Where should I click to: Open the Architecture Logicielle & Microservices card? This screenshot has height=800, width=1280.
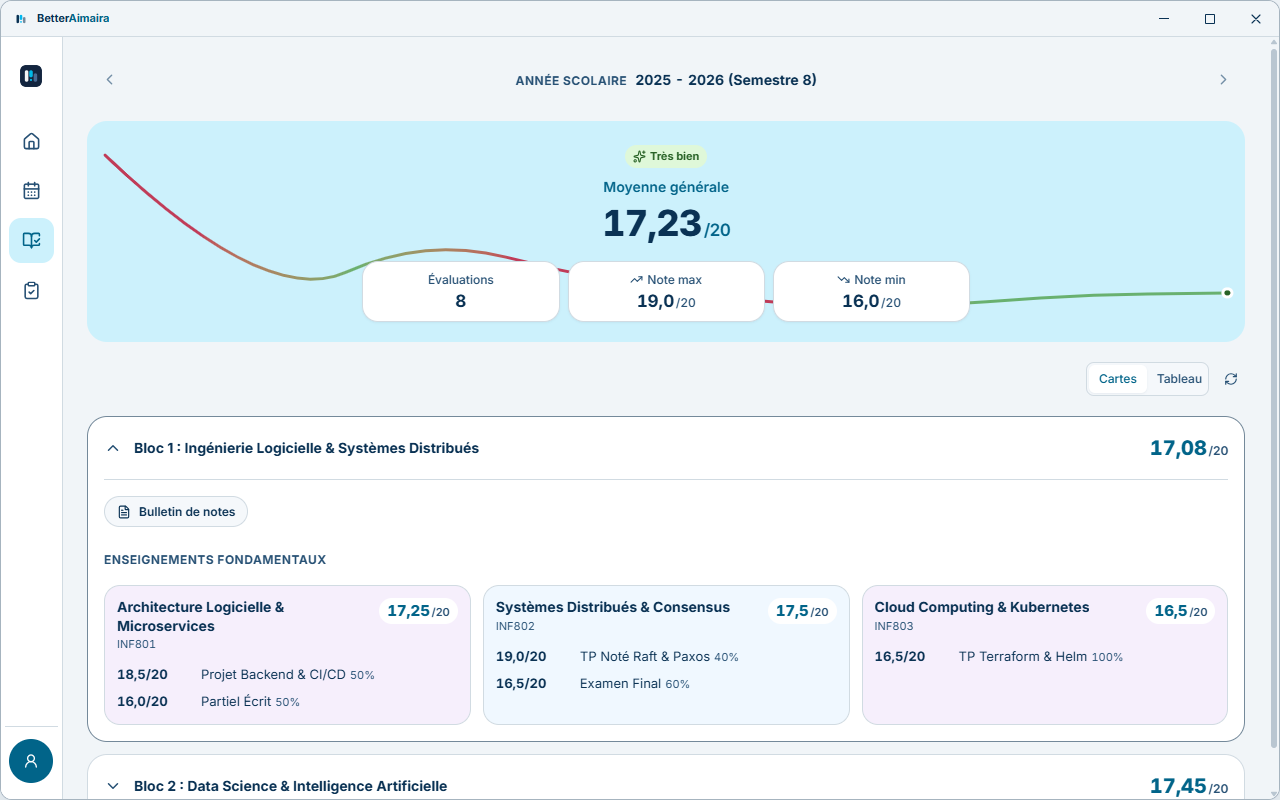click(x=287, y=655)
